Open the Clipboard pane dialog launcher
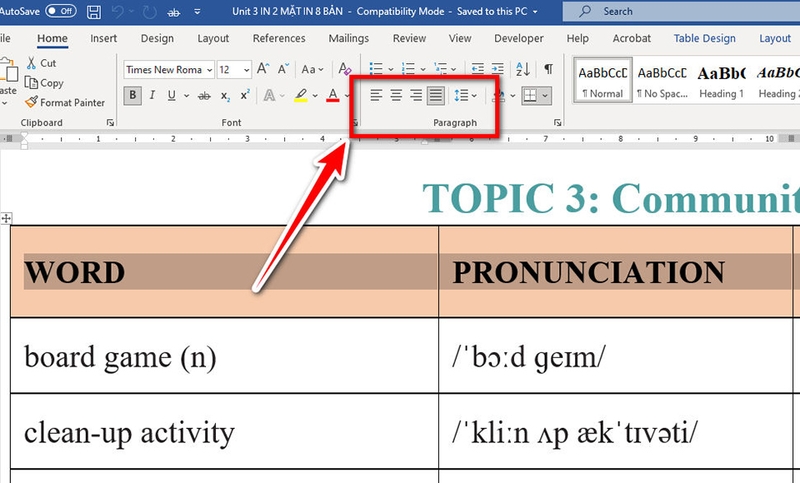Image resolution: width=800 pixels, height=483 pixels. click(110, 123)
